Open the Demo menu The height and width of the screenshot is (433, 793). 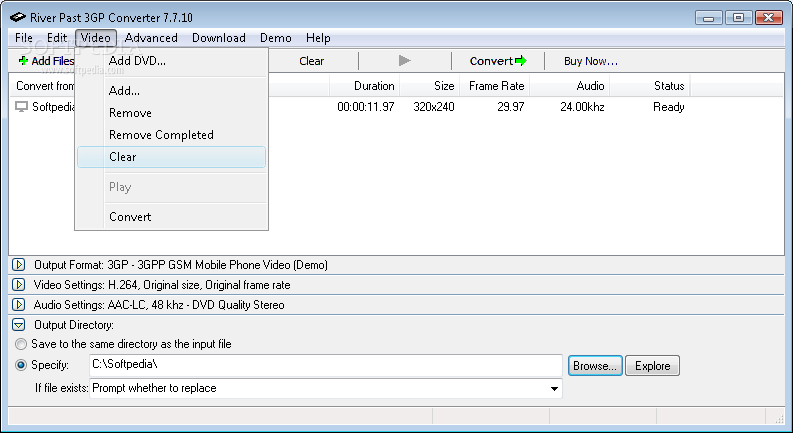(276, 38)
